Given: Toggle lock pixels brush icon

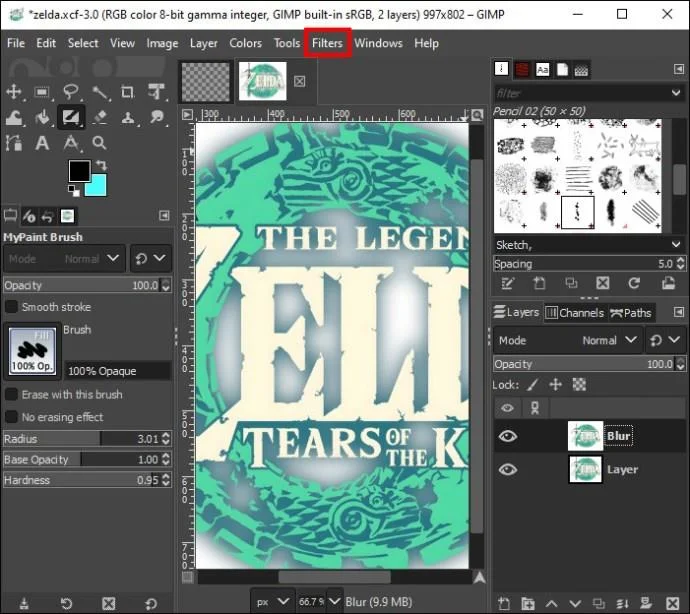Looking at the screenshot, I should click(x=532, y=385).
